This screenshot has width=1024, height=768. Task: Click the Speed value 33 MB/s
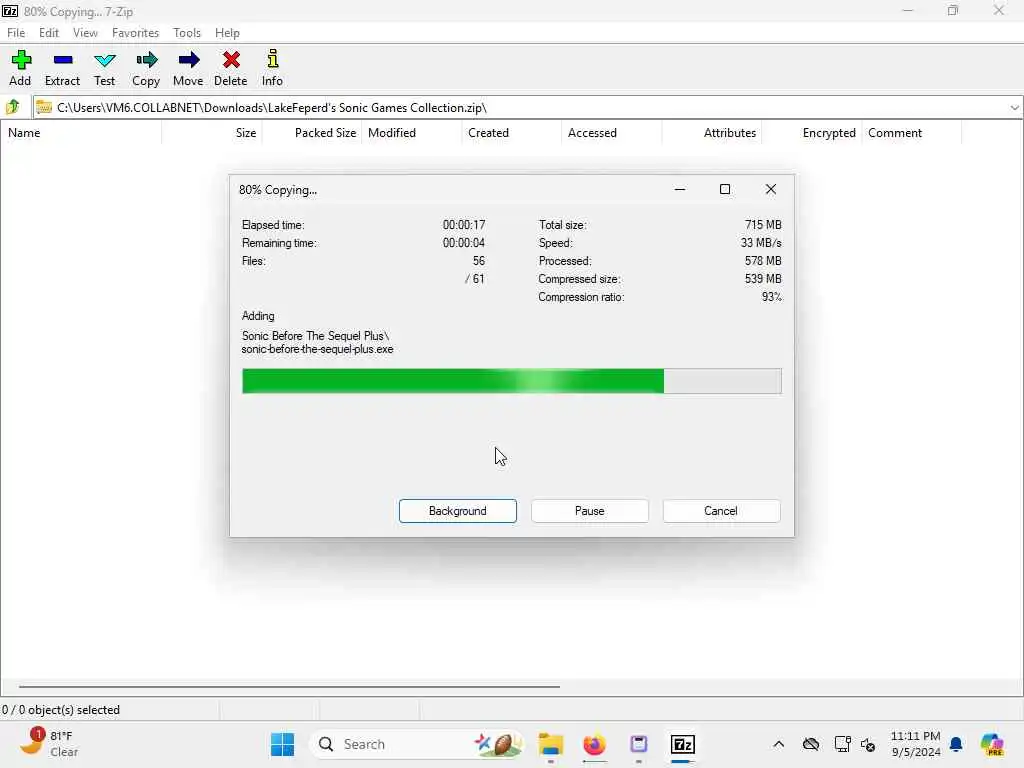(761, 243)
